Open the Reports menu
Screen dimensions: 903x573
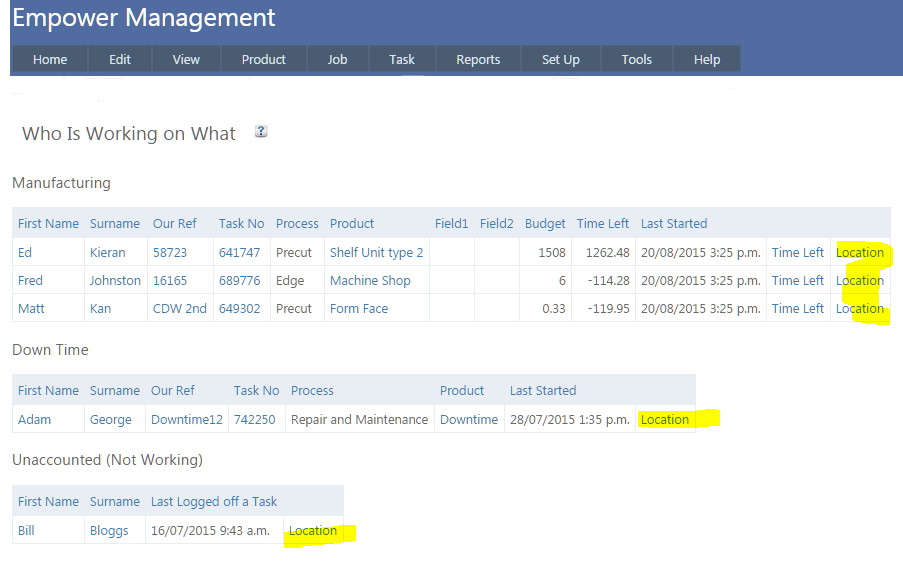478,59
